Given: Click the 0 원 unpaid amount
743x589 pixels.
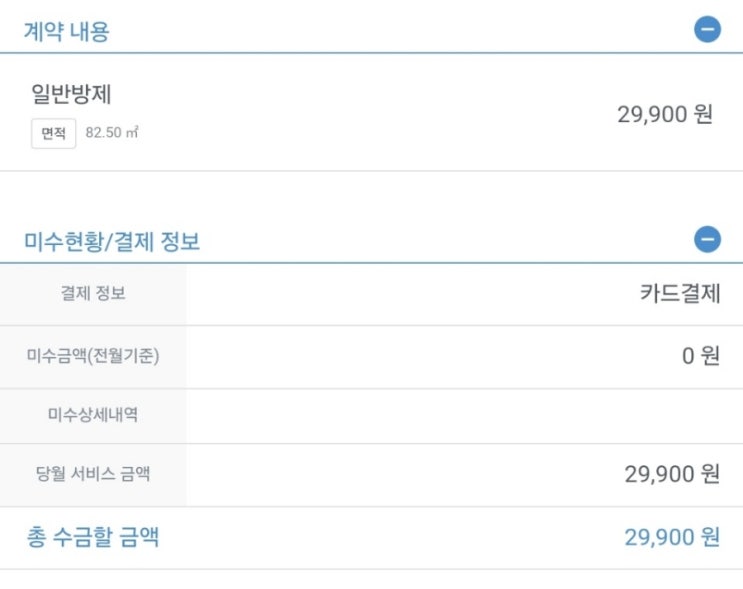Looking at the screenshot, I should (700, 356).
